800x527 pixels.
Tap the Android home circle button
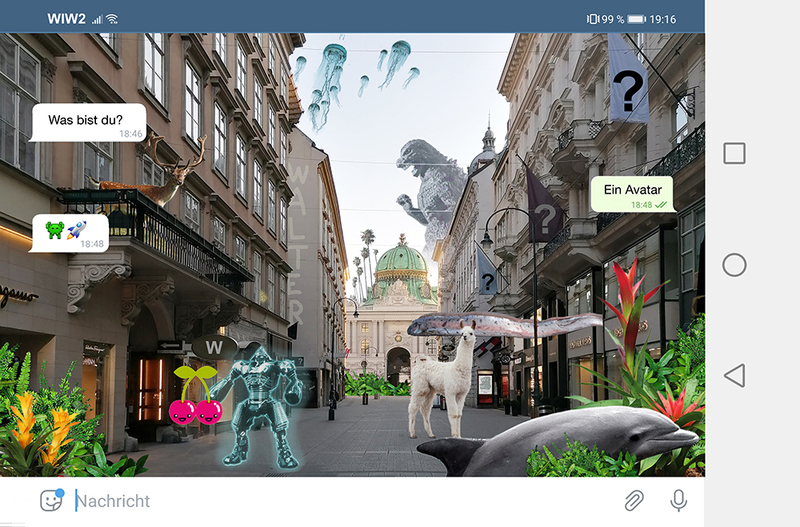click(x=734, y=265)
